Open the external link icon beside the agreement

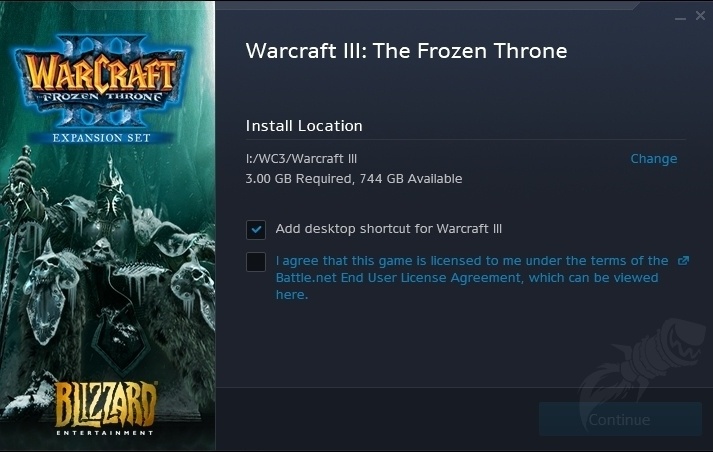tap(683, 261)
